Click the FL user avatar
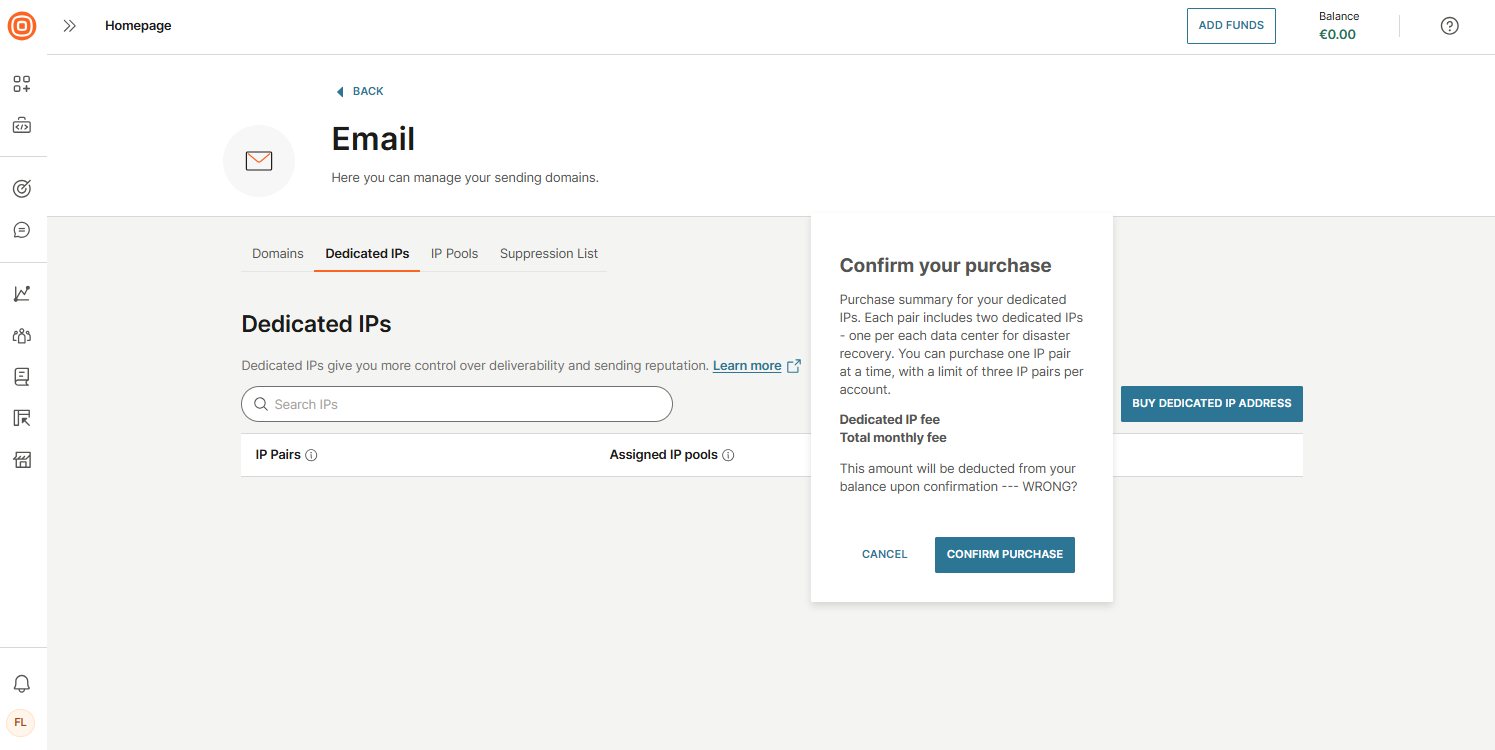1495x750 pixels. (x=20, y=722)
